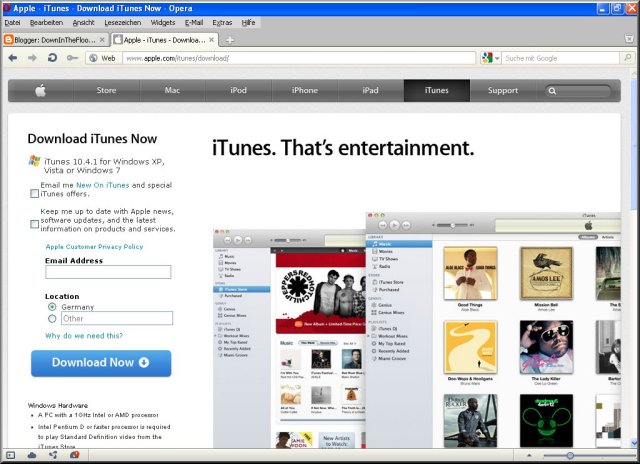Image resolution: width=640 pixels, height=464 pixels.
Task: Click the Email Address input field
Action: coord(107,272)
